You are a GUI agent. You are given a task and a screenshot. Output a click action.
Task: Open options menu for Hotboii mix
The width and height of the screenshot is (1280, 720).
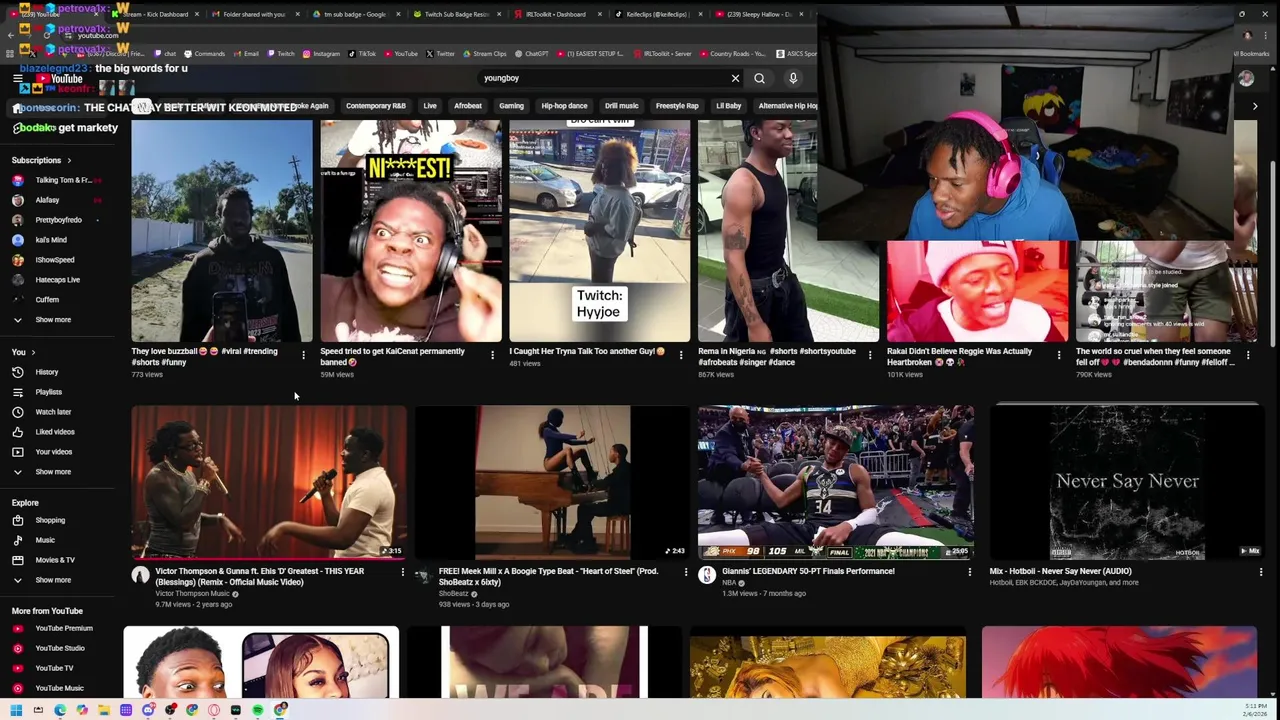pyautogui.click(x=1261, y=572)
